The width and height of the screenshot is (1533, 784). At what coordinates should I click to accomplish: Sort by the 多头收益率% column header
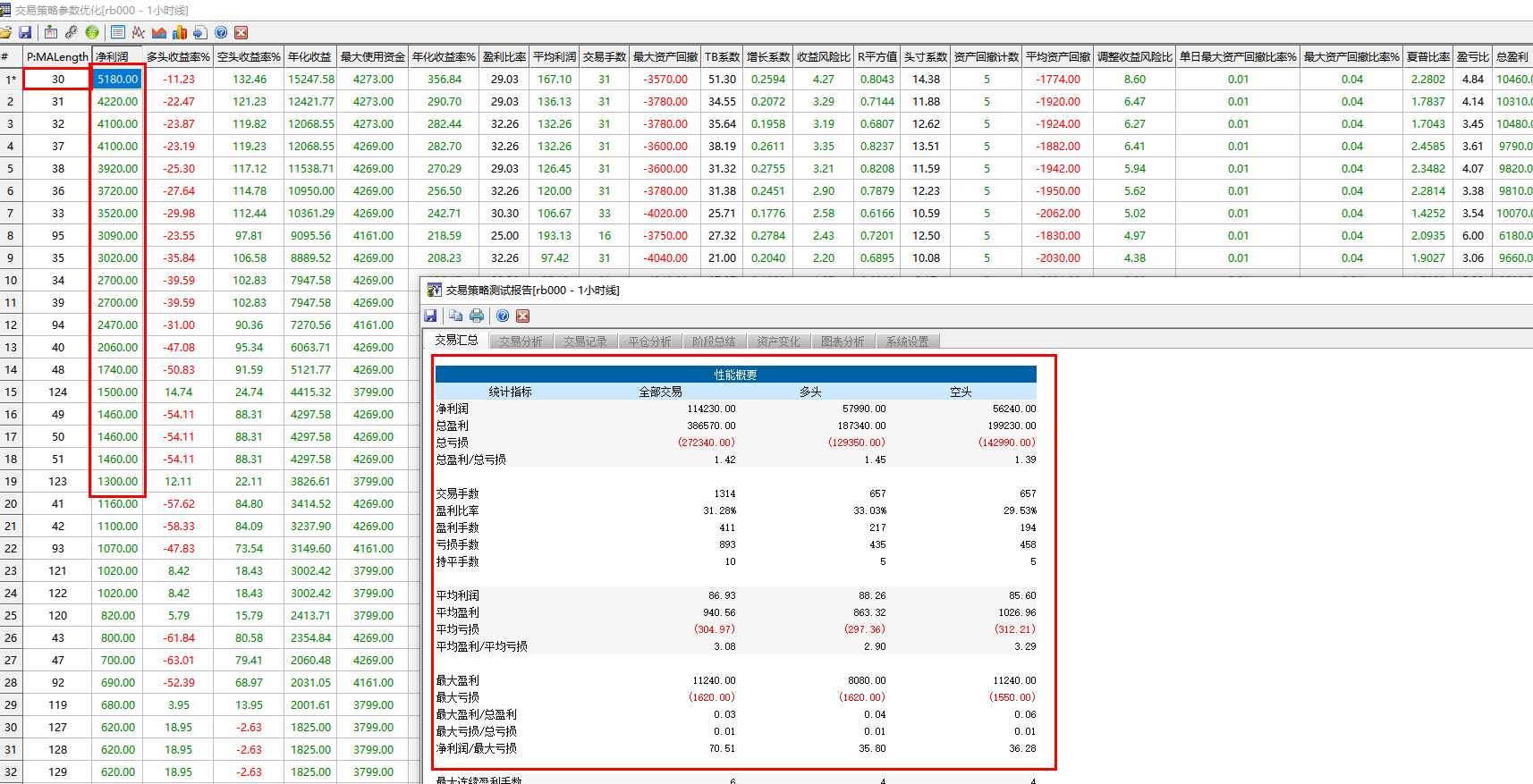click(178, 56)
